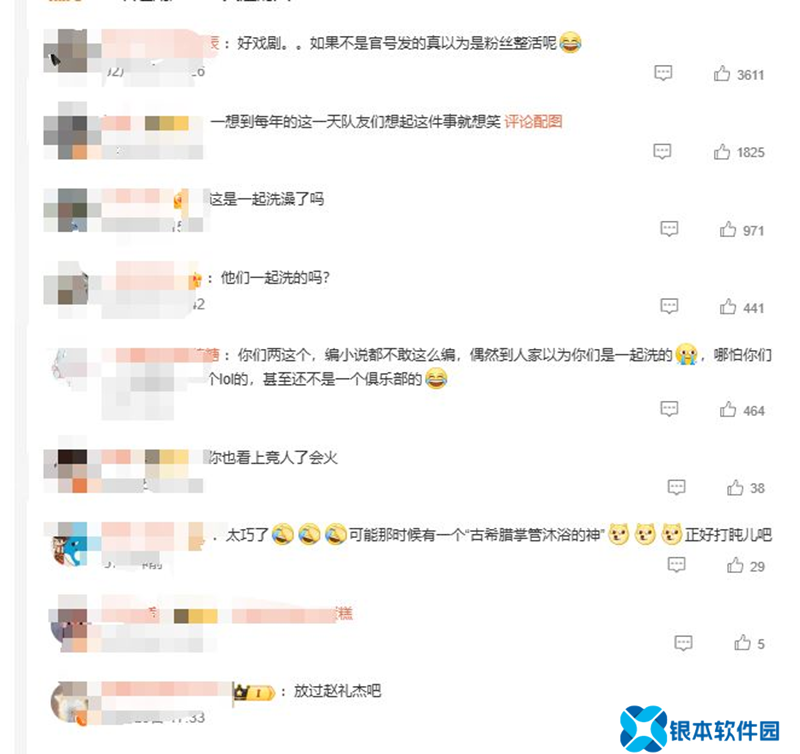
Task: Like the comment with 464 likes
Action: [728, 409]
